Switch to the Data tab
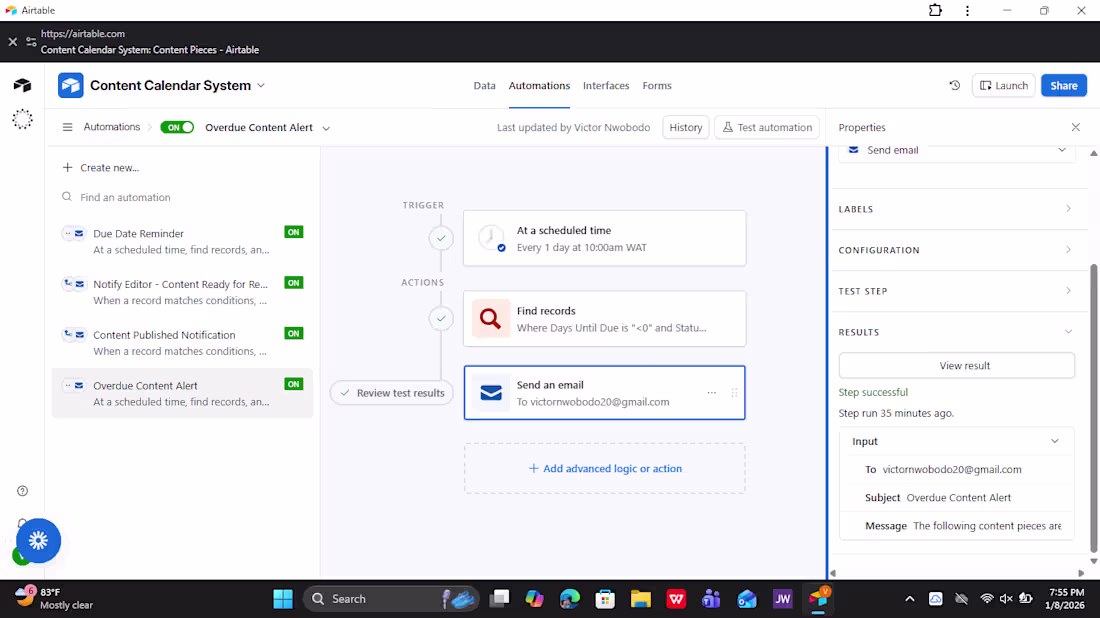Image resolution: width=1100 pixels, height=618 pixels. [x=484, y=86]
